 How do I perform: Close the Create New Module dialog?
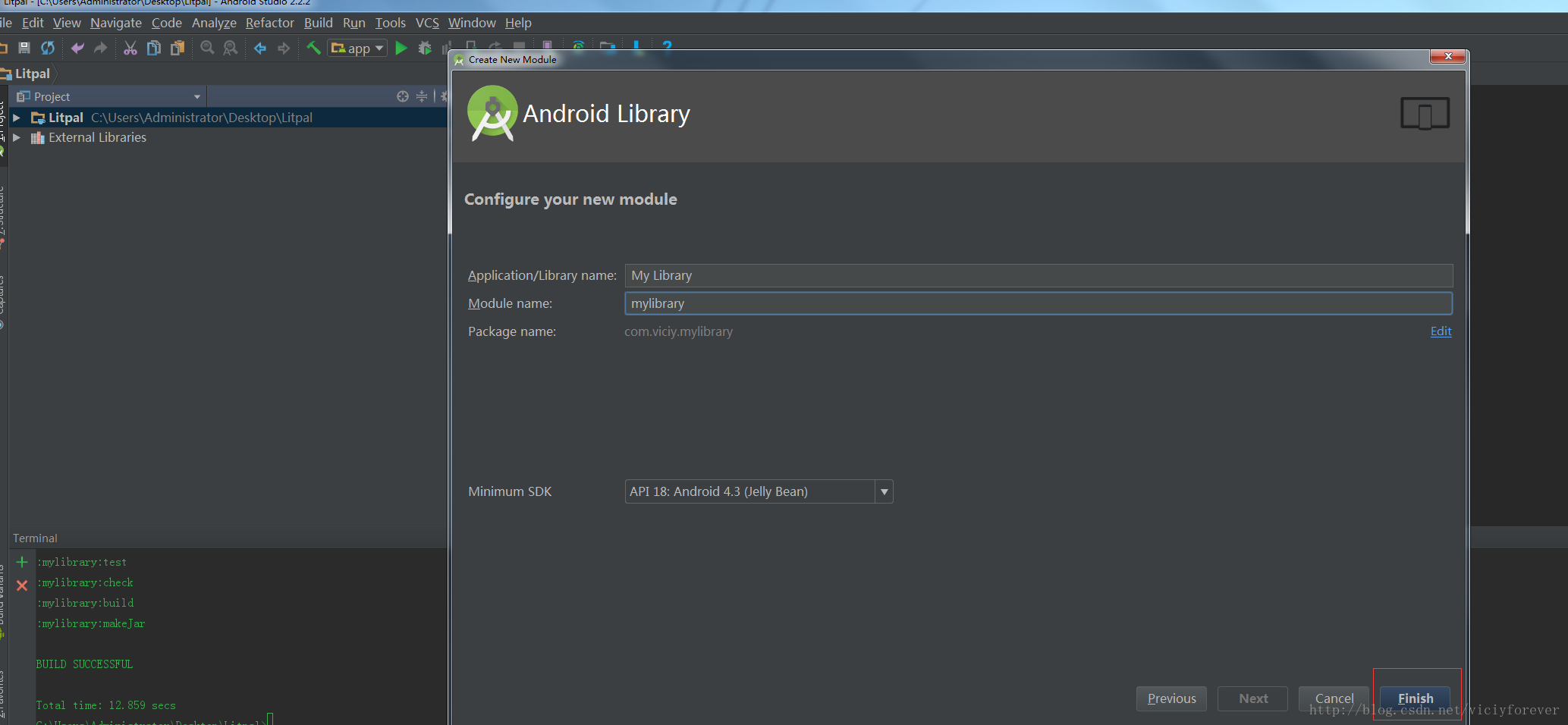click(x=1448, y=57)
